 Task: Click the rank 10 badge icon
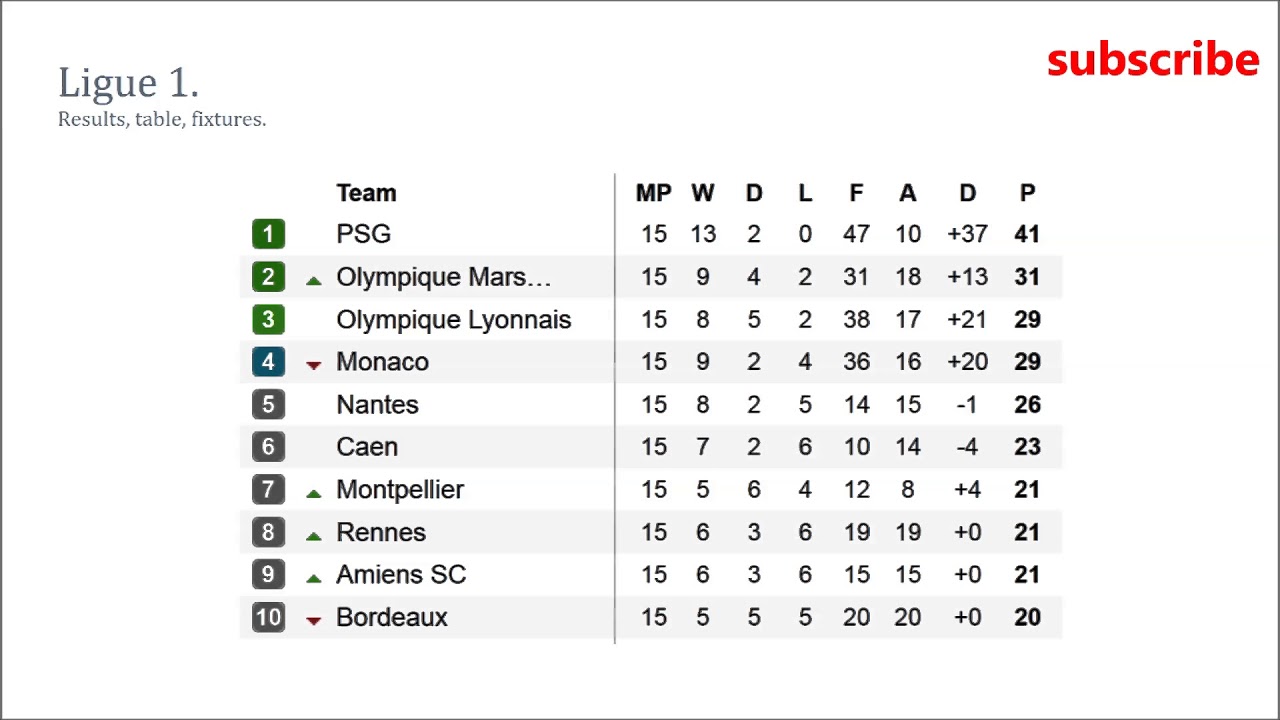[x=268, y=617]
